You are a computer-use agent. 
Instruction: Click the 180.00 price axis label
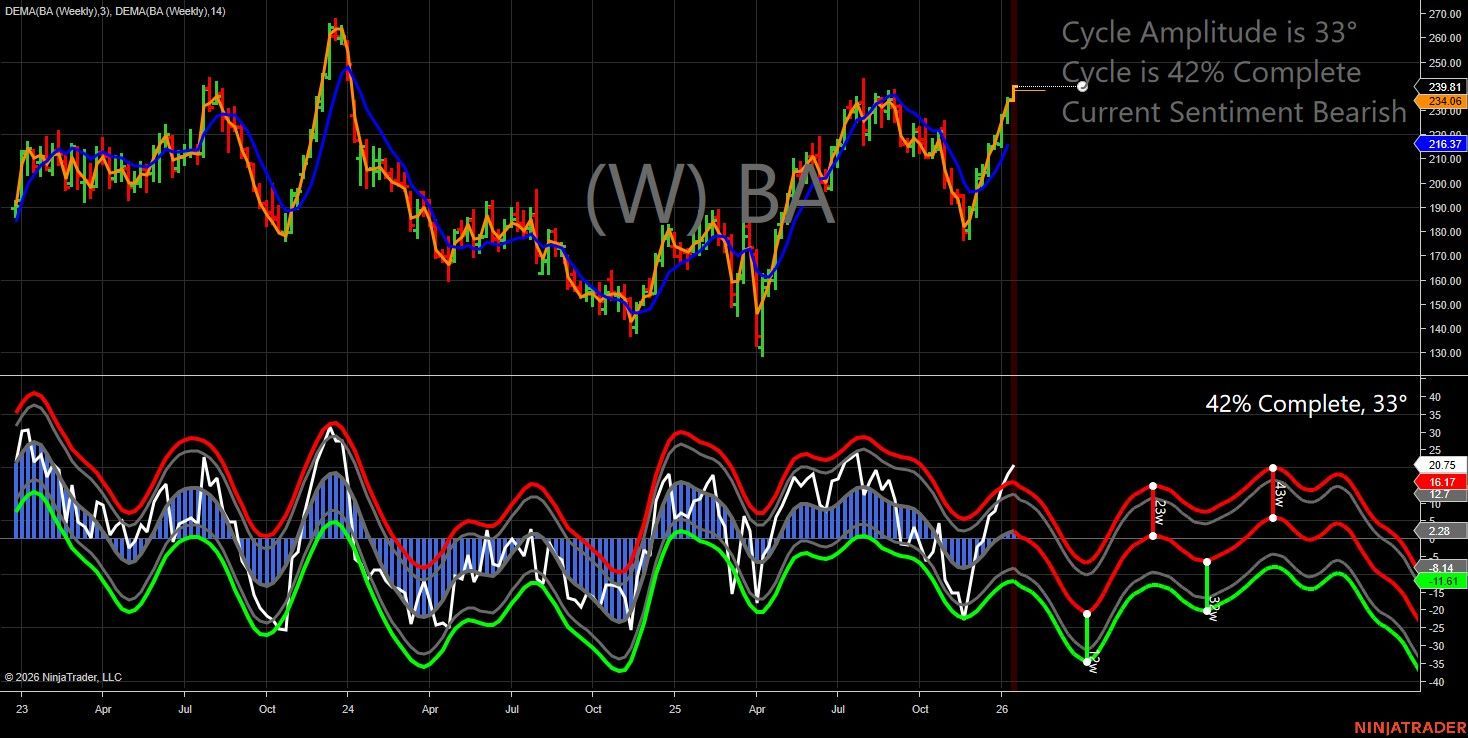pos(1443,232)
